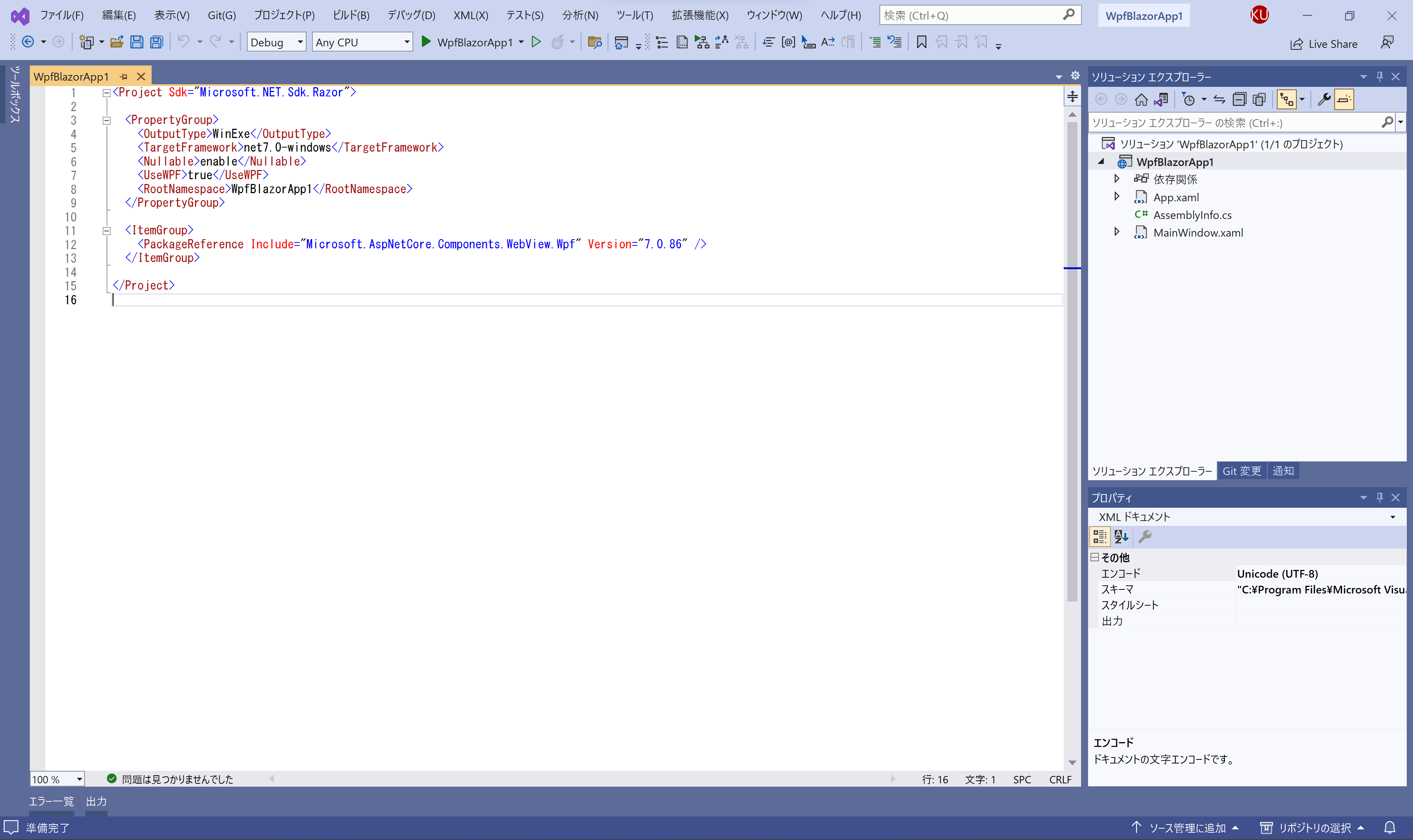Switch views icon in Solution Explorer
The image size is (1413, 840).
click(1162, 100)
